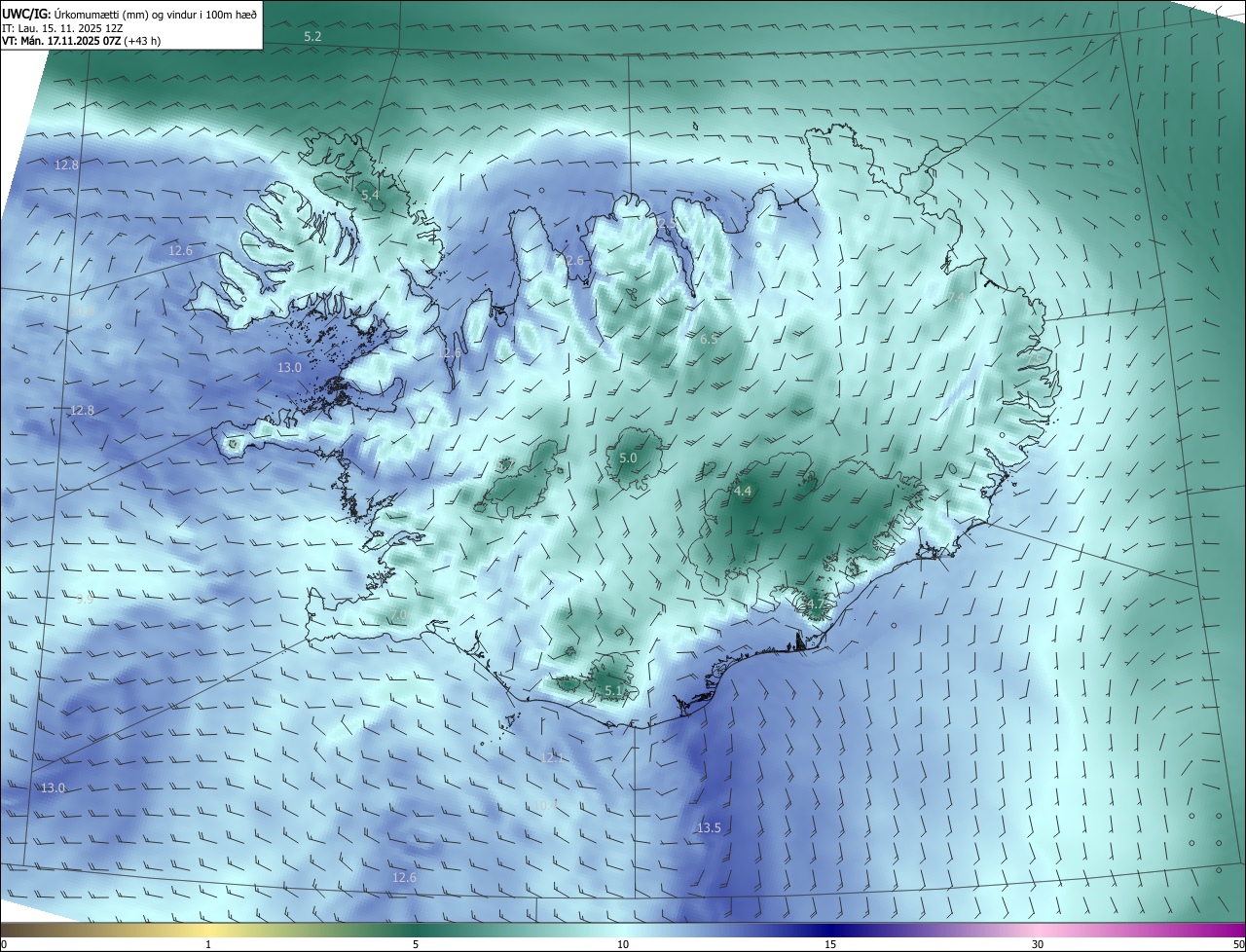Select the 9.9 value in the western ocean
This screenshot has width=1246, height=952.
(x=85, y=599)
